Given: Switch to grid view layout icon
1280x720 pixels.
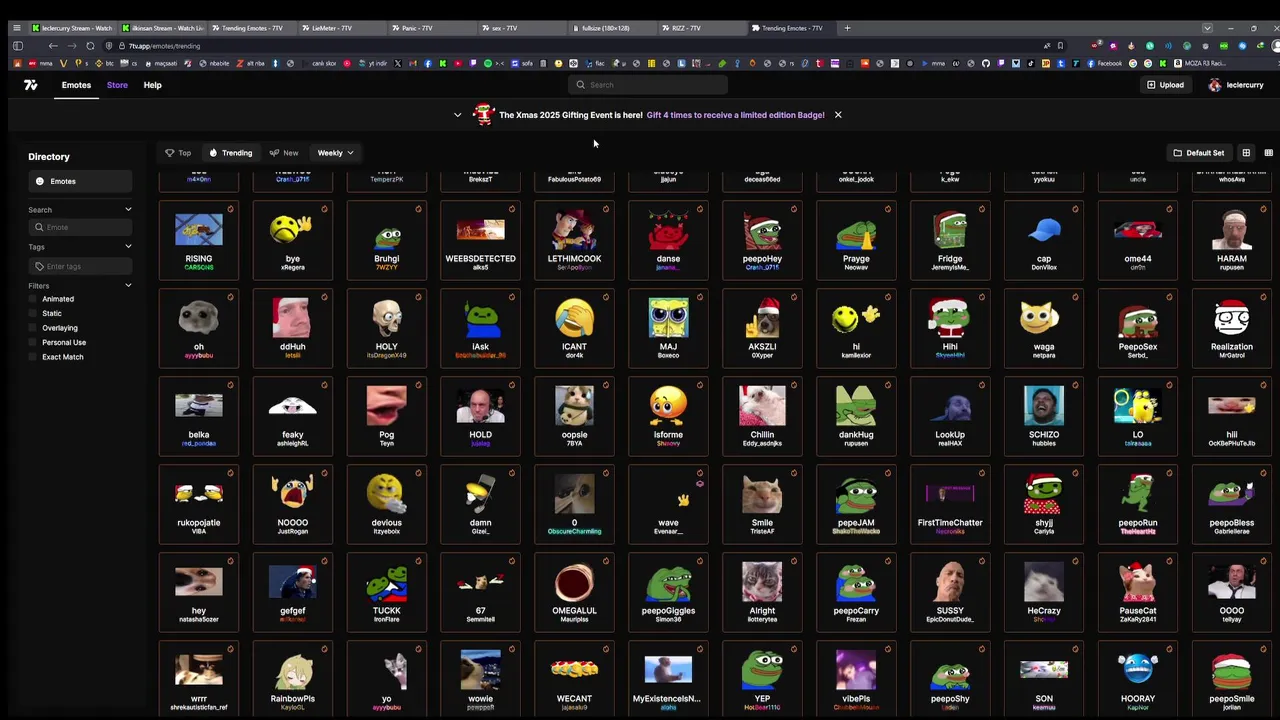Looking at the screenshot, I should point(1246,153).
